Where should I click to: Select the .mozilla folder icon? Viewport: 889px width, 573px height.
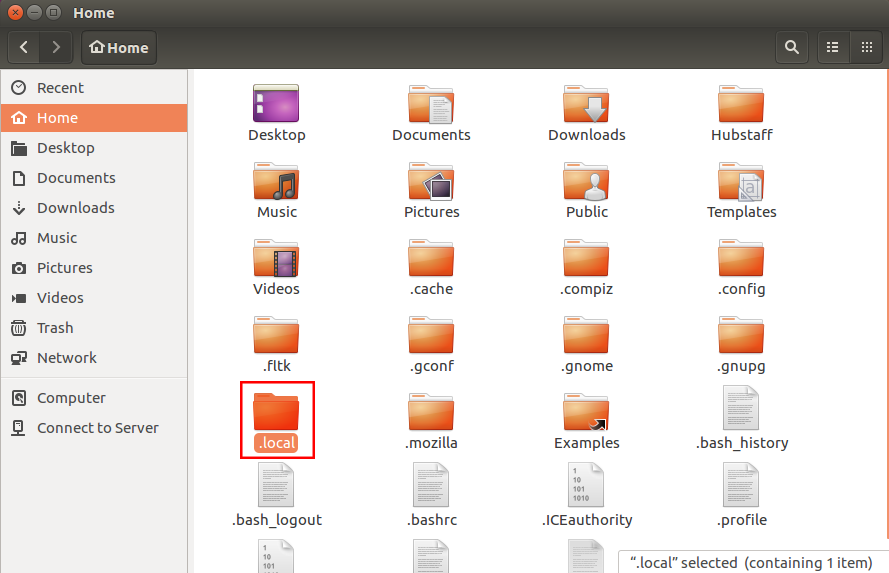pos(431,412)
